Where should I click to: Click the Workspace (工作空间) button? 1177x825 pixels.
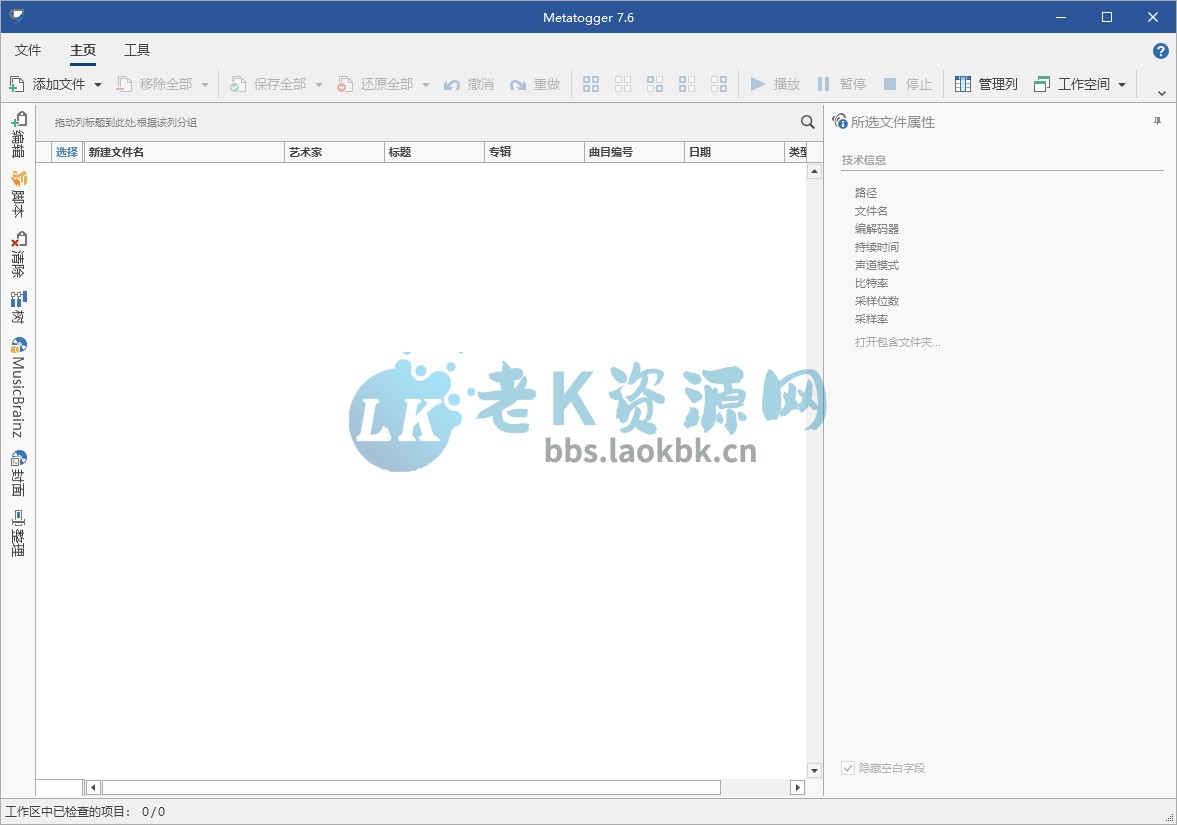[x=1072, y=84]
